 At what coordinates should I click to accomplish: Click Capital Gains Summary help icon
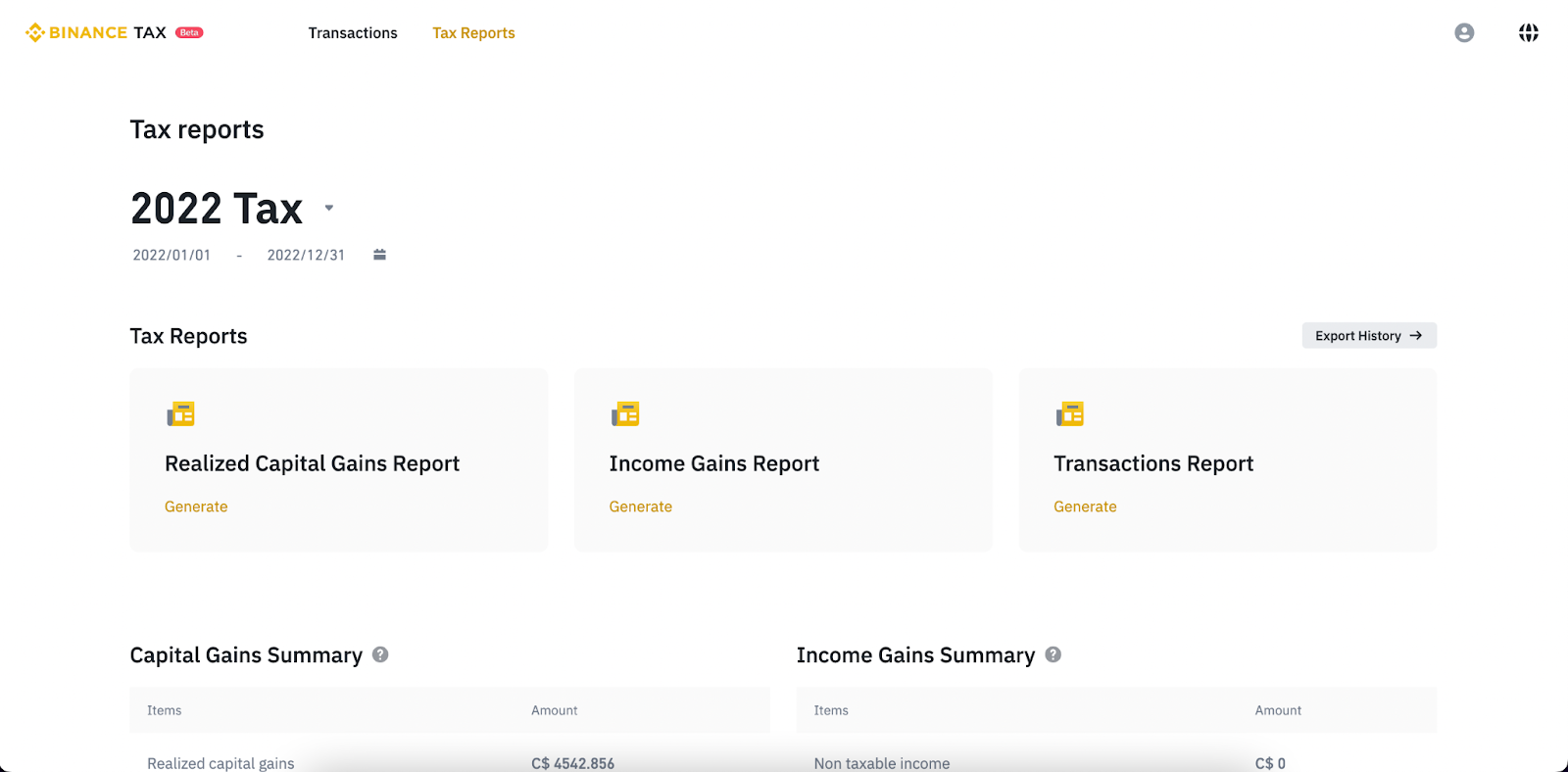[x=380, y=654]
